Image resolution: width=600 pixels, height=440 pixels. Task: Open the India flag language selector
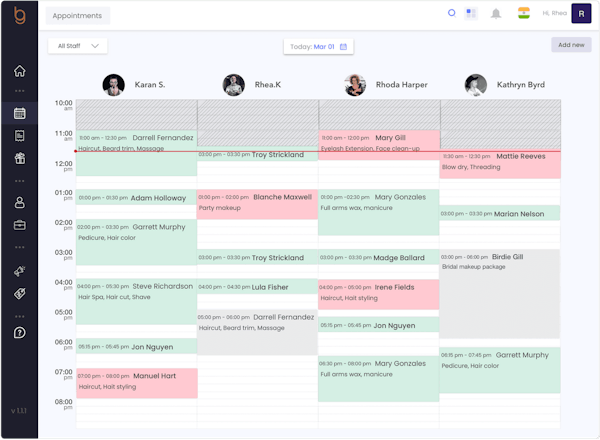point(524,13)
